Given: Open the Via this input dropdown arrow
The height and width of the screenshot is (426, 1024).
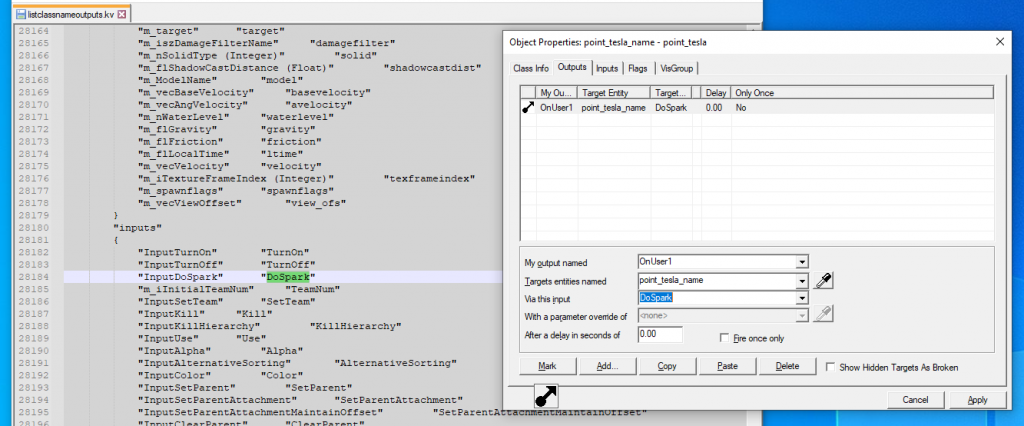Looking at the screenshot, I should [802, 298].
